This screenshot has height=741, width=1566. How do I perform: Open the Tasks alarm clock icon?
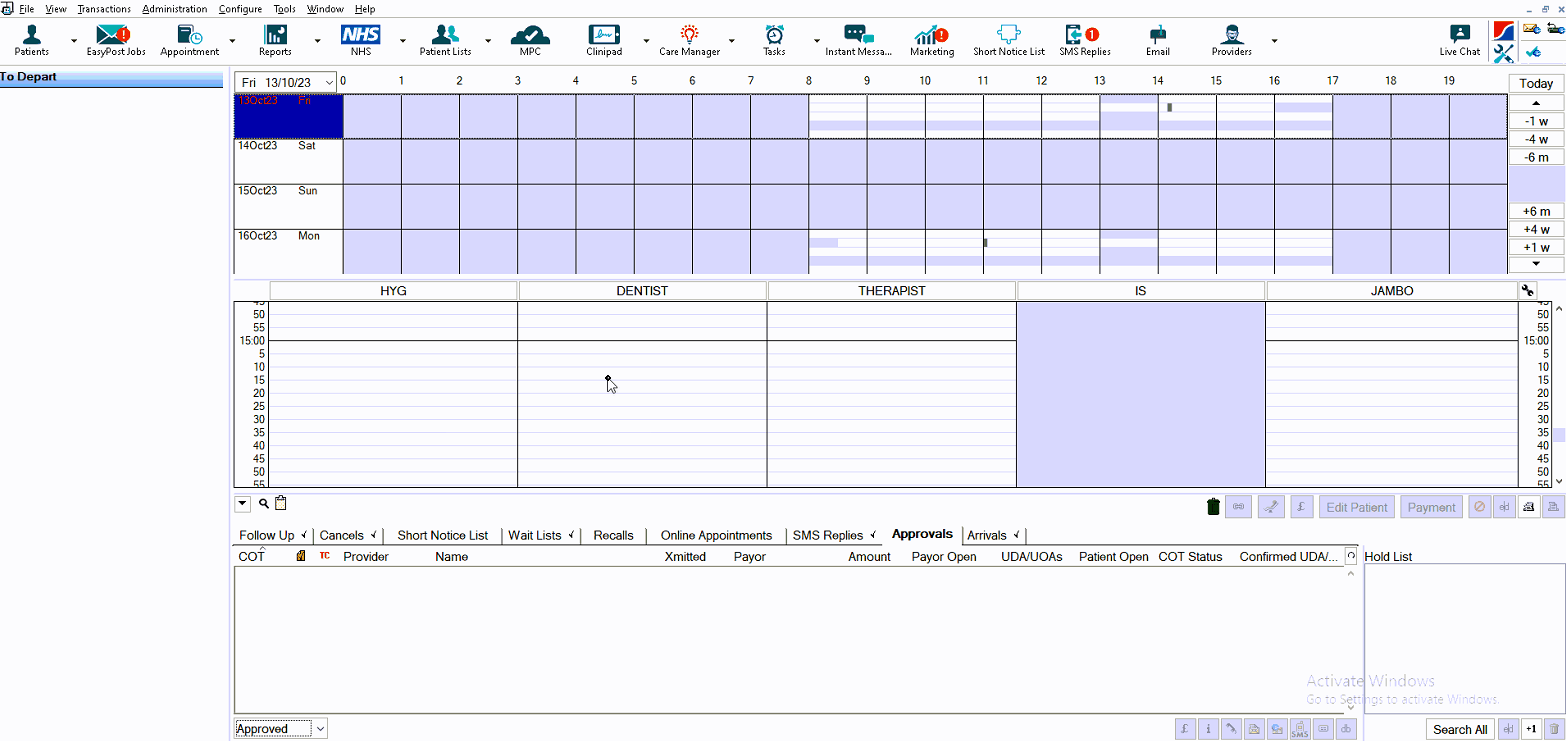pos(774,40)
